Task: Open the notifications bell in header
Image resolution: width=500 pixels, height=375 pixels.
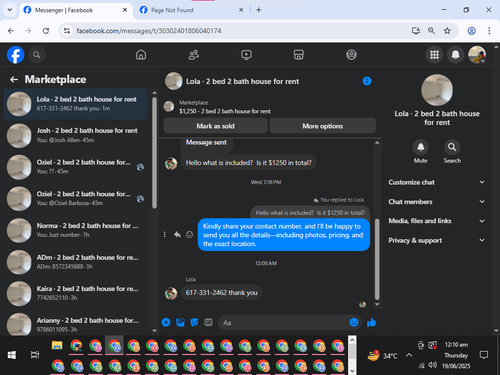Action: coord(456,55)
